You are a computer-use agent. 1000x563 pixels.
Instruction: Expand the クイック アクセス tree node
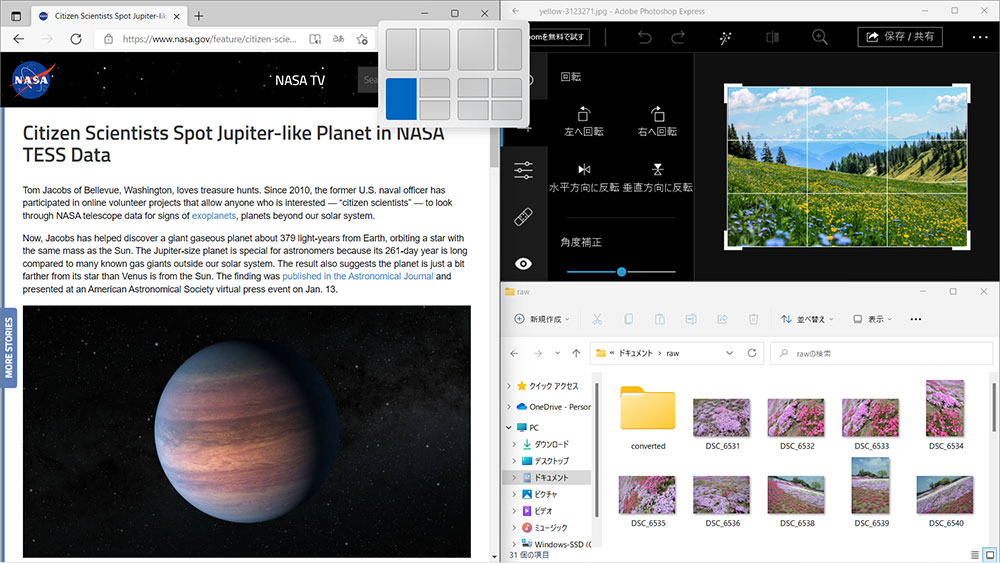coord(510,386)
